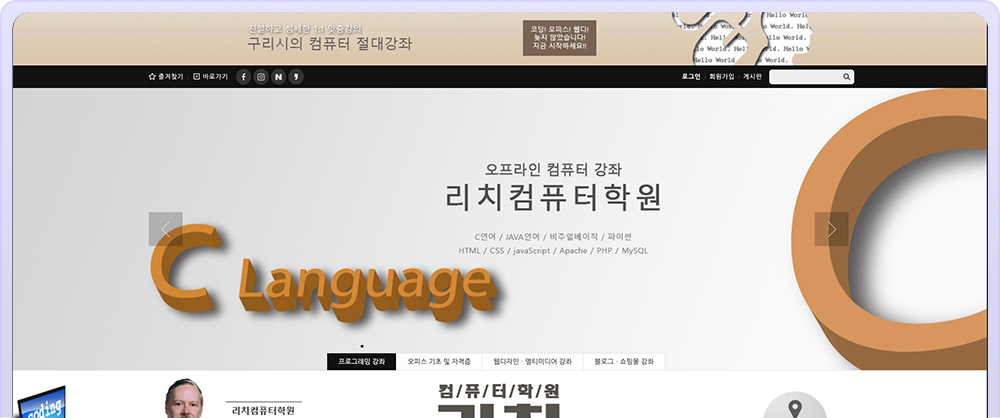This screenshot has width=1000, height=418.
Task: Click the carousel indicator dot
Action: click(362, 345)
